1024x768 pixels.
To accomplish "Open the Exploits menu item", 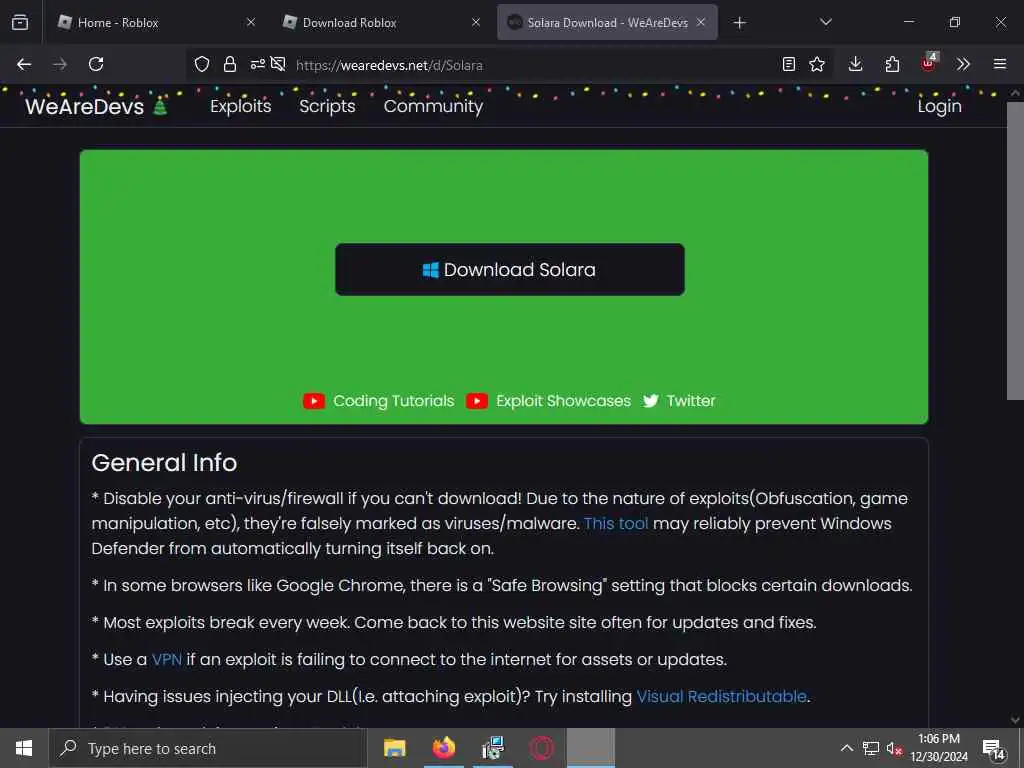I will click(240, 106).
